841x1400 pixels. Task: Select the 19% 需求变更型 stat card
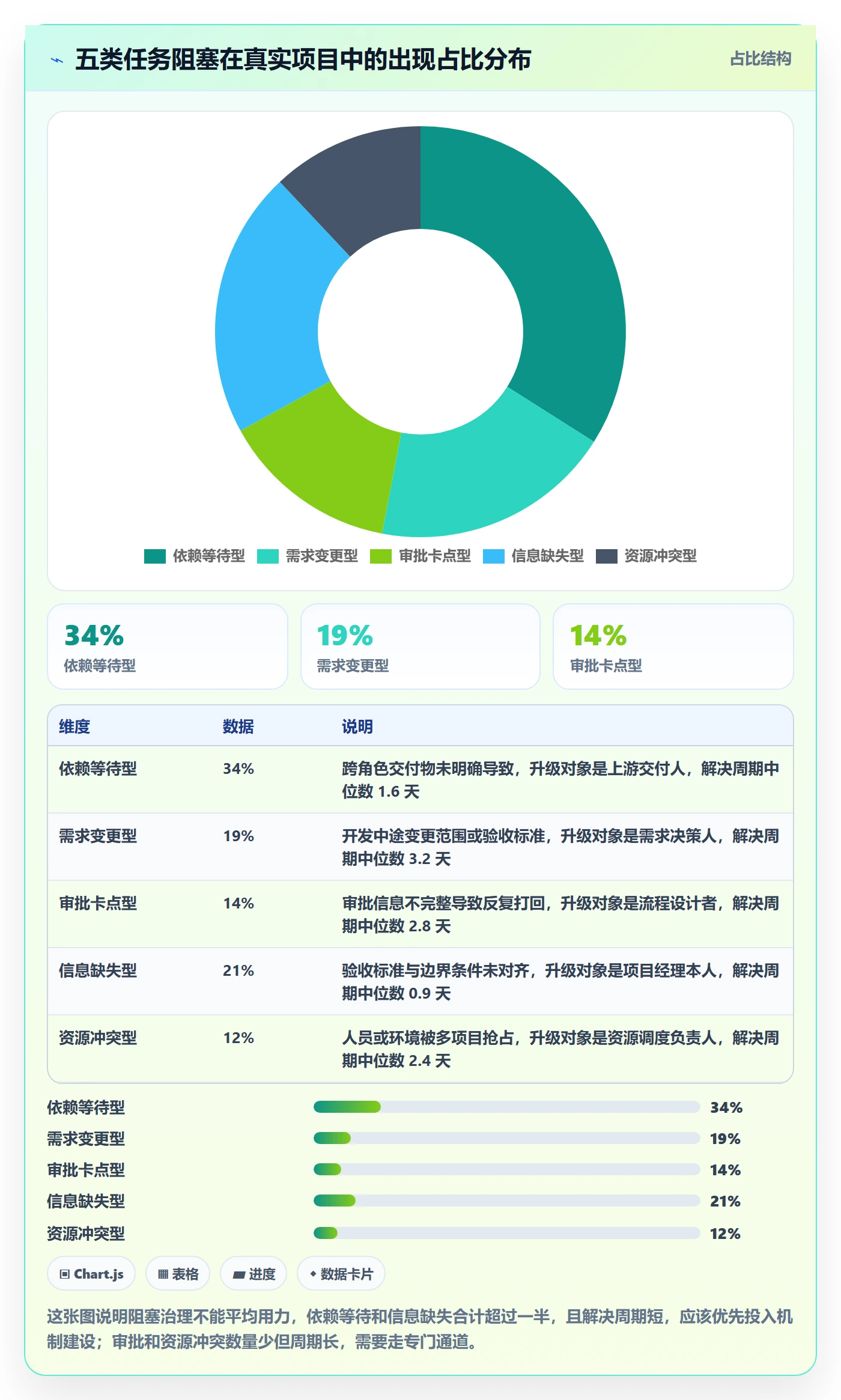tap(421, 647)
